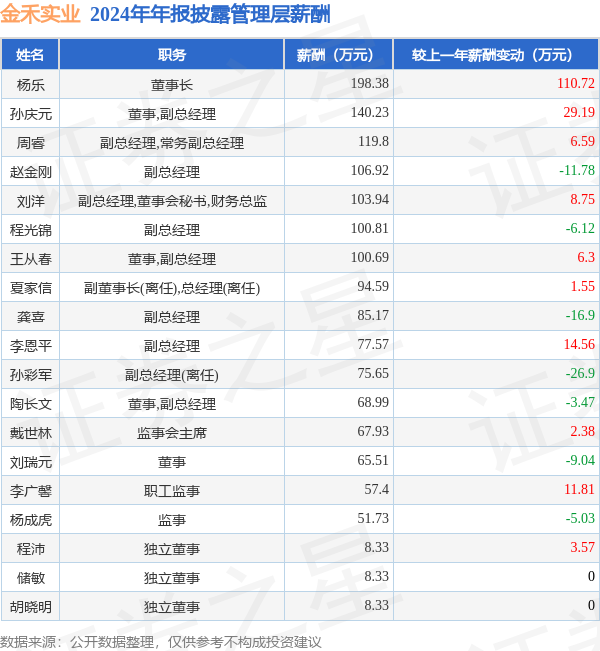Select the name 赵金刚
Image resolution: width=600 pixels, height=651 pixels.
pyautogui.click(x=30, y=172)
